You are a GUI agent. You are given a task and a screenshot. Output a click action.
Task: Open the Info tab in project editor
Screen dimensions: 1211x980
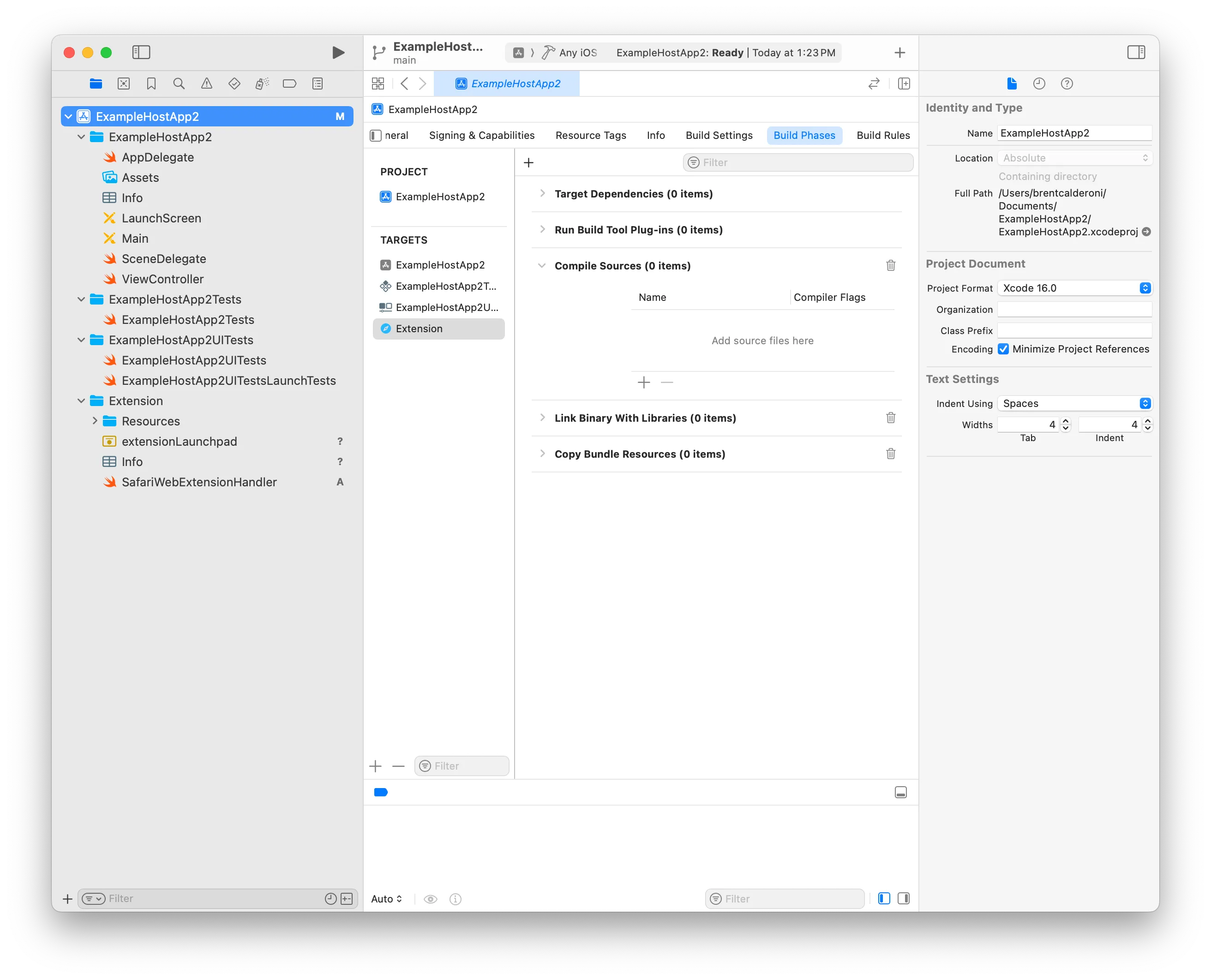(655, 136)
